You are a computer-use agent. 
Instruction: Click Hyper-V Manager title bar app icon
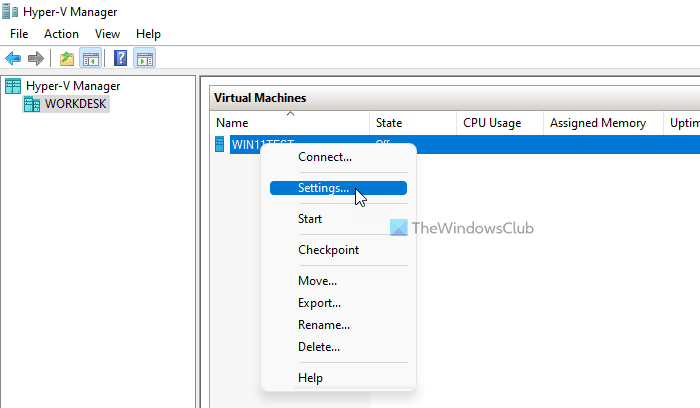pyautogui.click(x=10, y=12)
